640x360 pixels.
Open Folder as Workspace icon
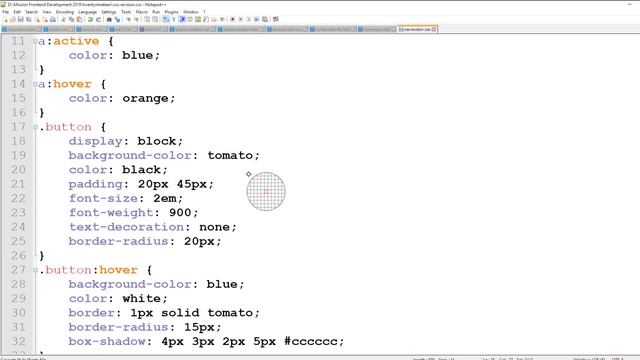(214, 19)
